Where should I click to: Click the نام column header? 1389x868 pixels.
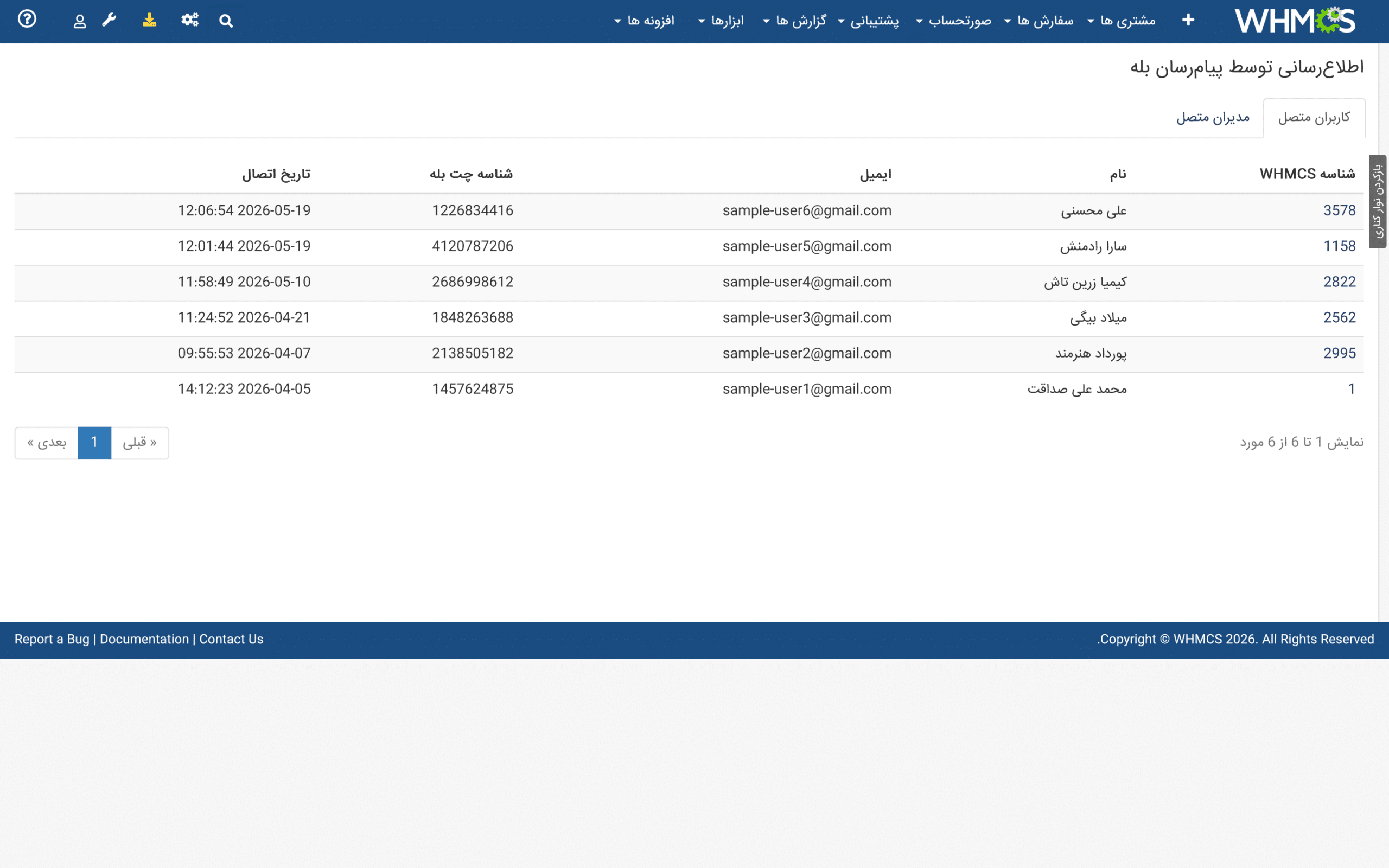click(1118, 174)
